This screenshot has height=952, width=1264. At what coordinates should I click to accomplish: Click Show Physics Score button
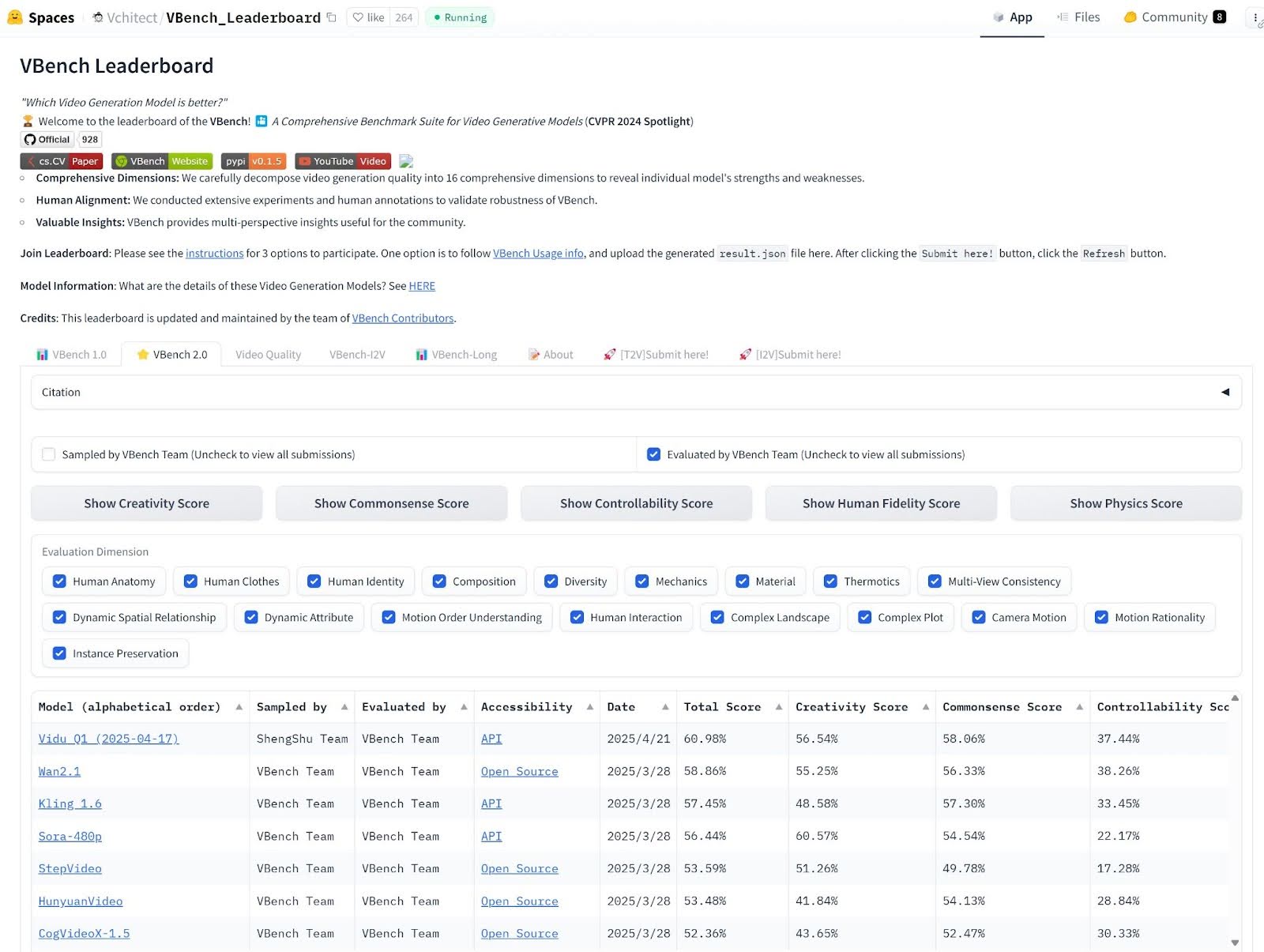point(1127,503)
